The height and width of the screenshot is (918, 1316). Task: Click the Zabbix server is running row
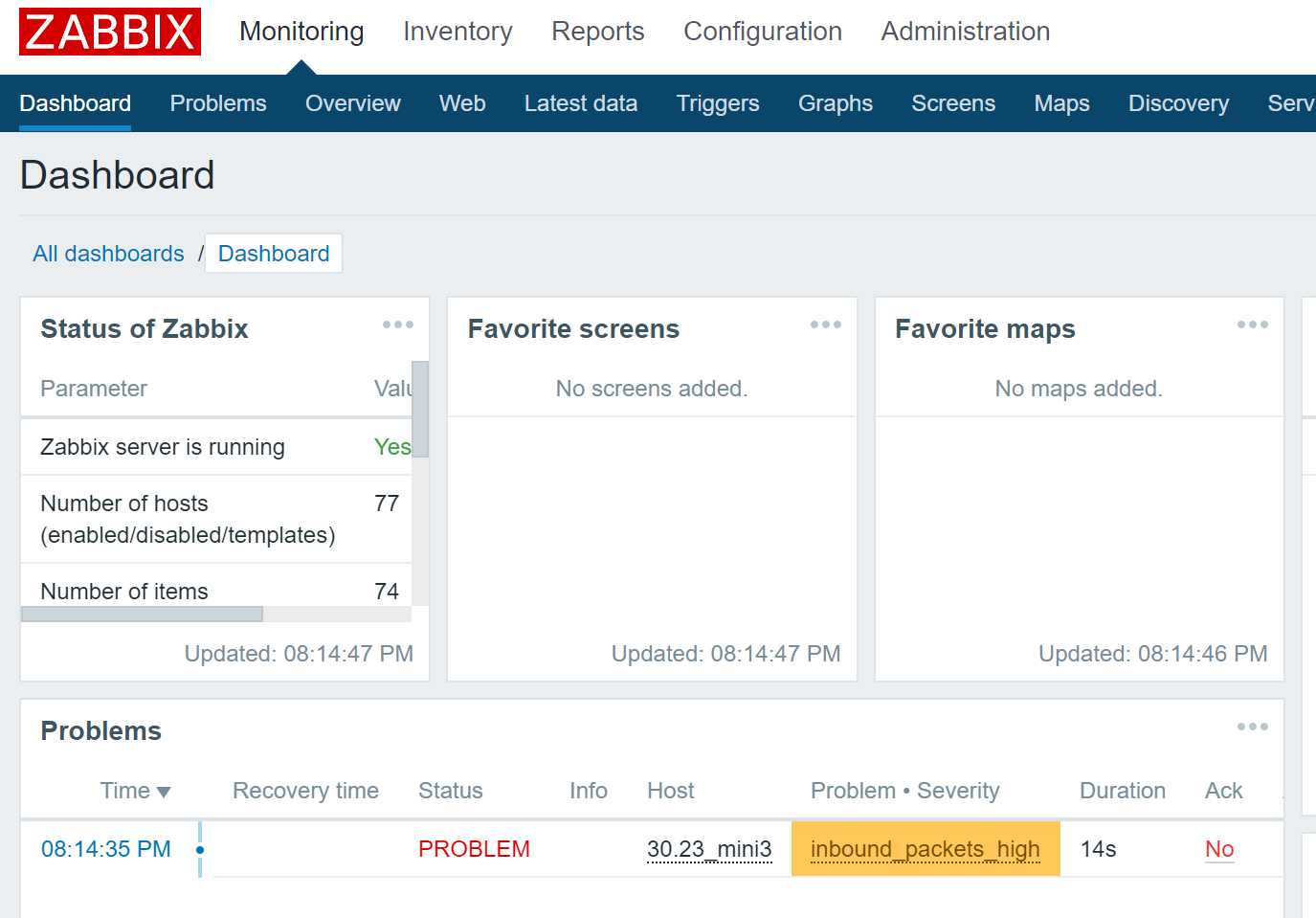coord(216,447)
